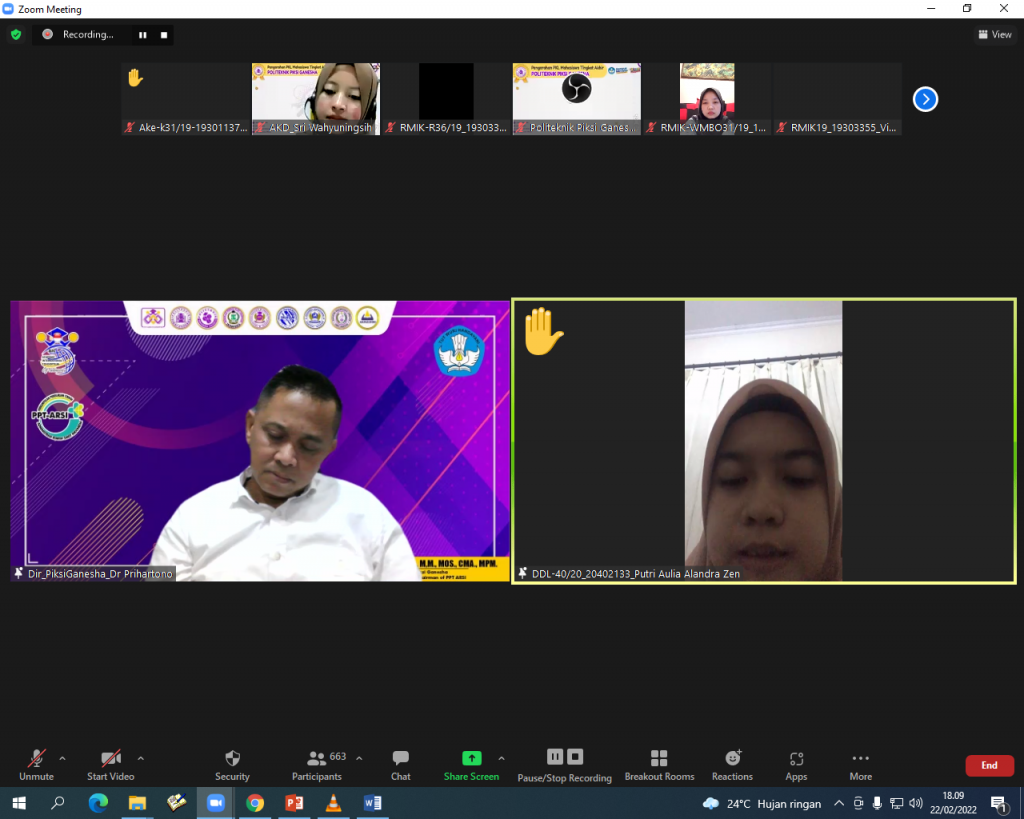Screen dimensions: 1024x819
Task: Start Video camera button
Action: tap(110, 765)
